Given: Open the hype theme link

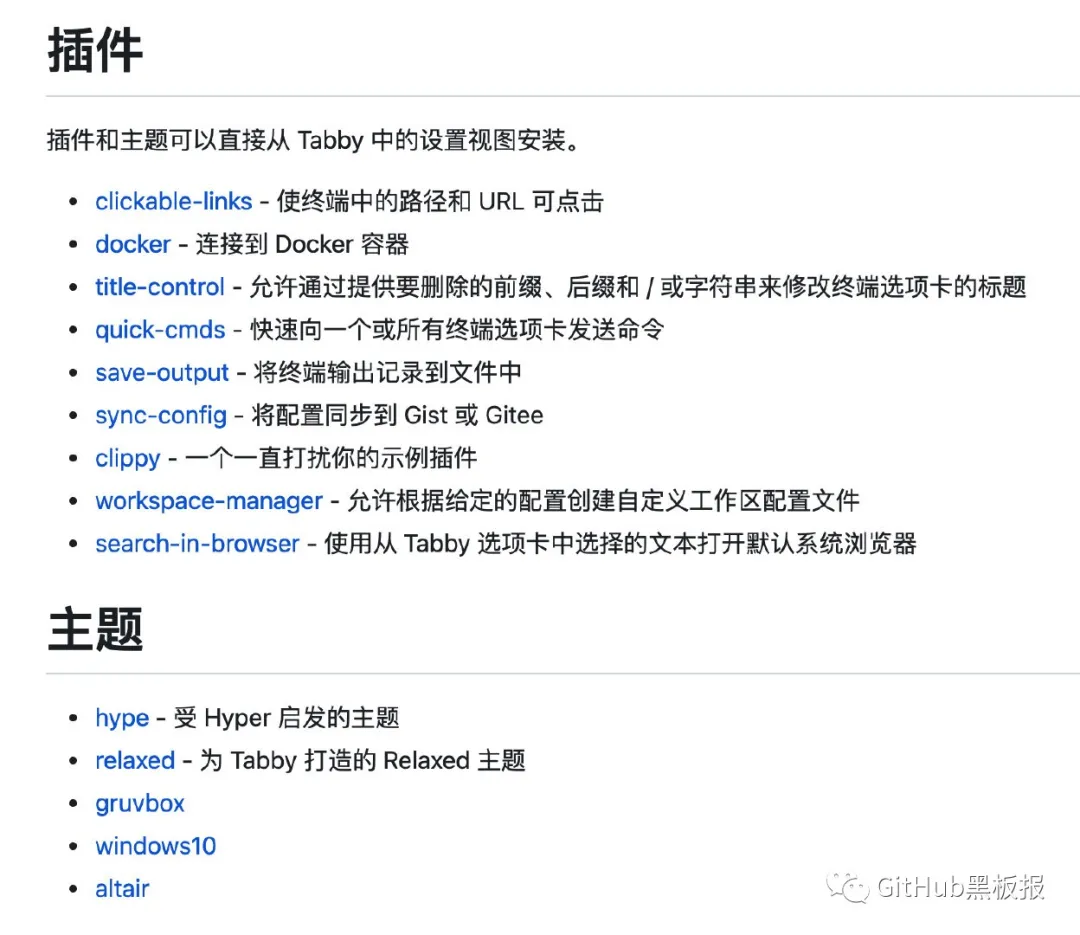Looking at the screenshot, I should point(122,718).
